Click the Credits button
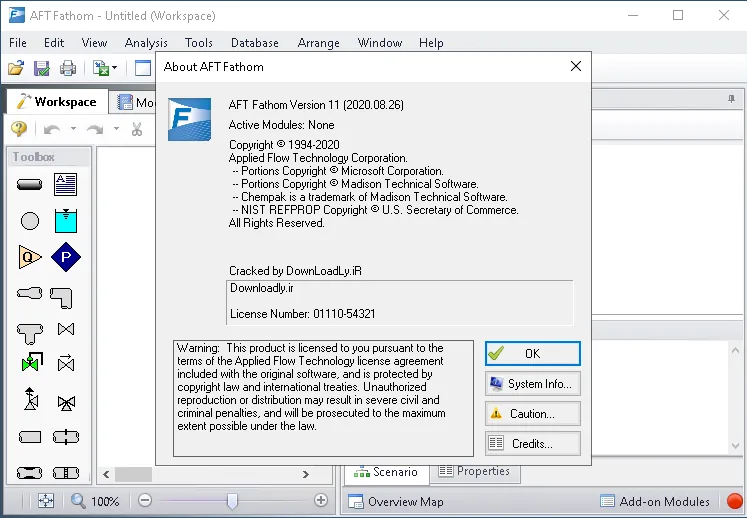Viewport: 747px width, 518px height. coord(533,444)
